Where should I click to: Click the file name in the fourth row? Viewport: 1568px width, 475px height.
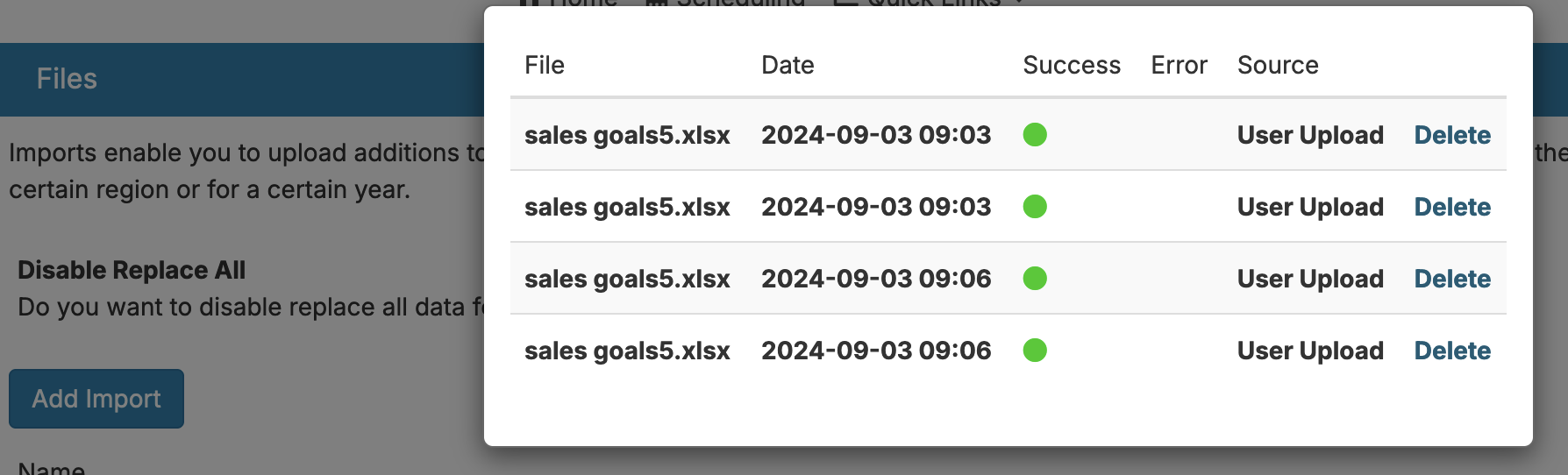[627, 351]
